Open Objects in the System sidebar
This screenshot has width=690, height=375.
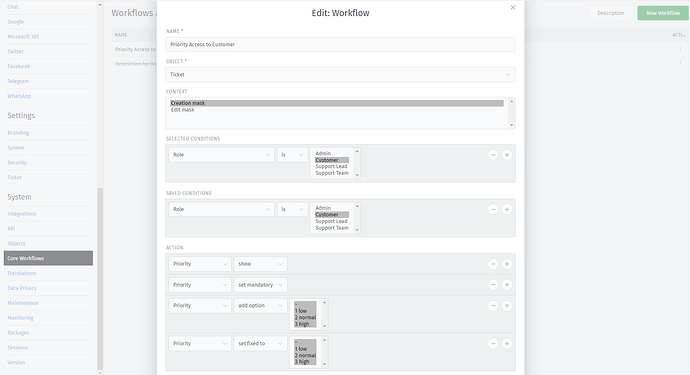pos(16,243)
